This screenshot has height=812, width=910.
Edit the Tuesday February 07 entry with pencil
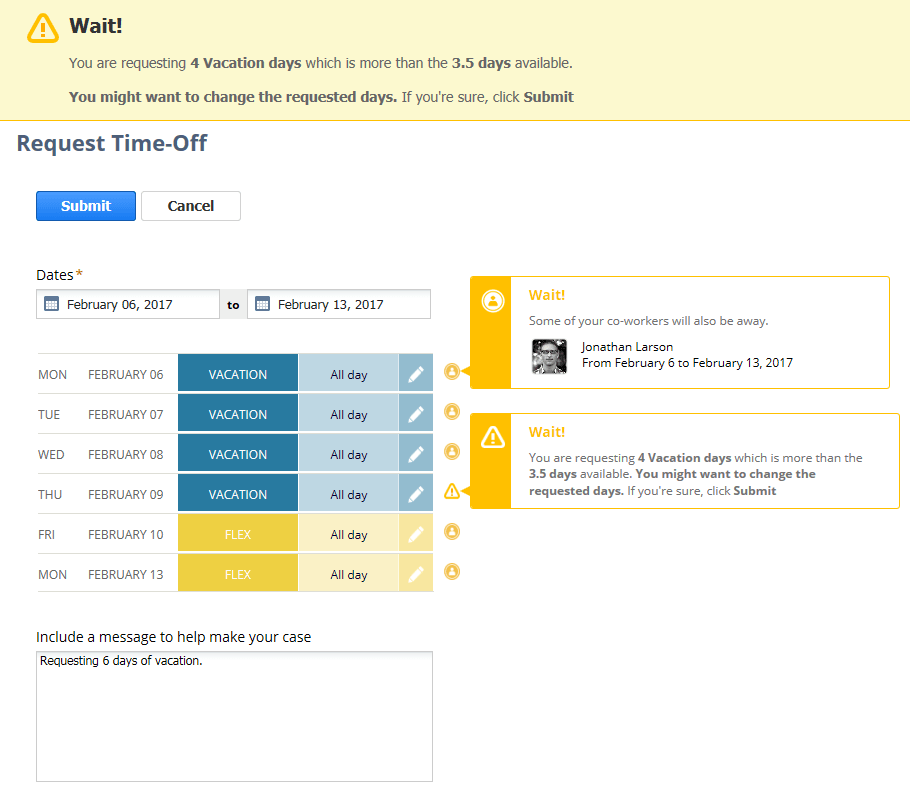(x=416, y=414)
